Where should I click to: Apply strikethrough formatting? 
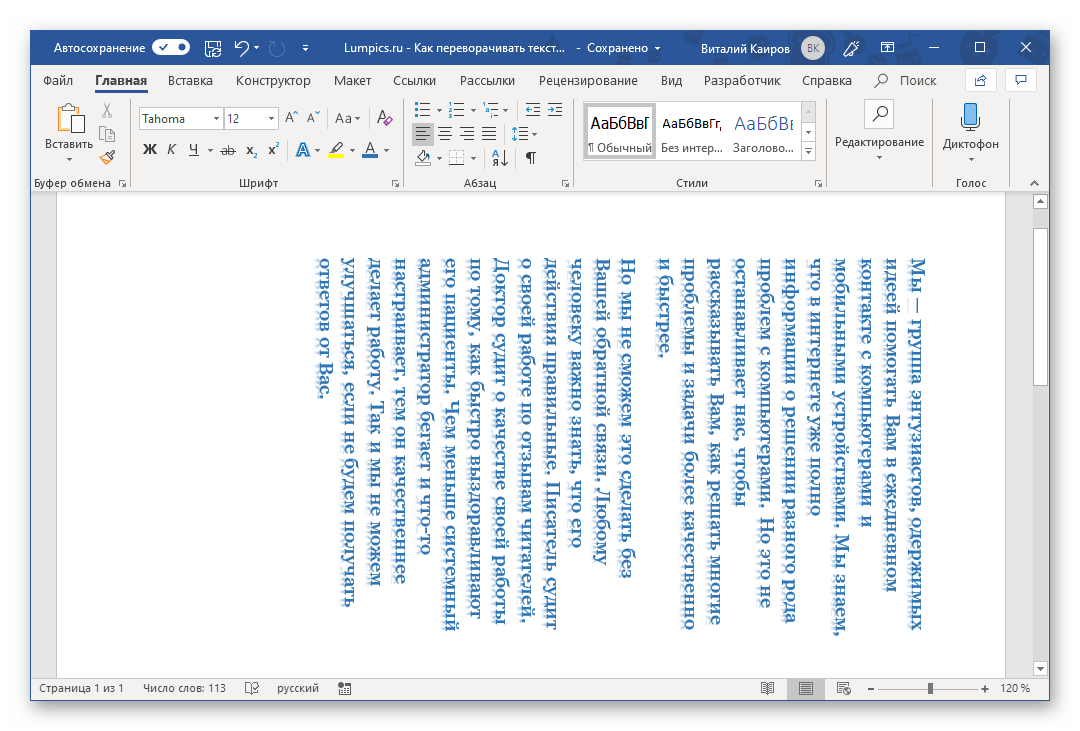(x=227, y=150)
